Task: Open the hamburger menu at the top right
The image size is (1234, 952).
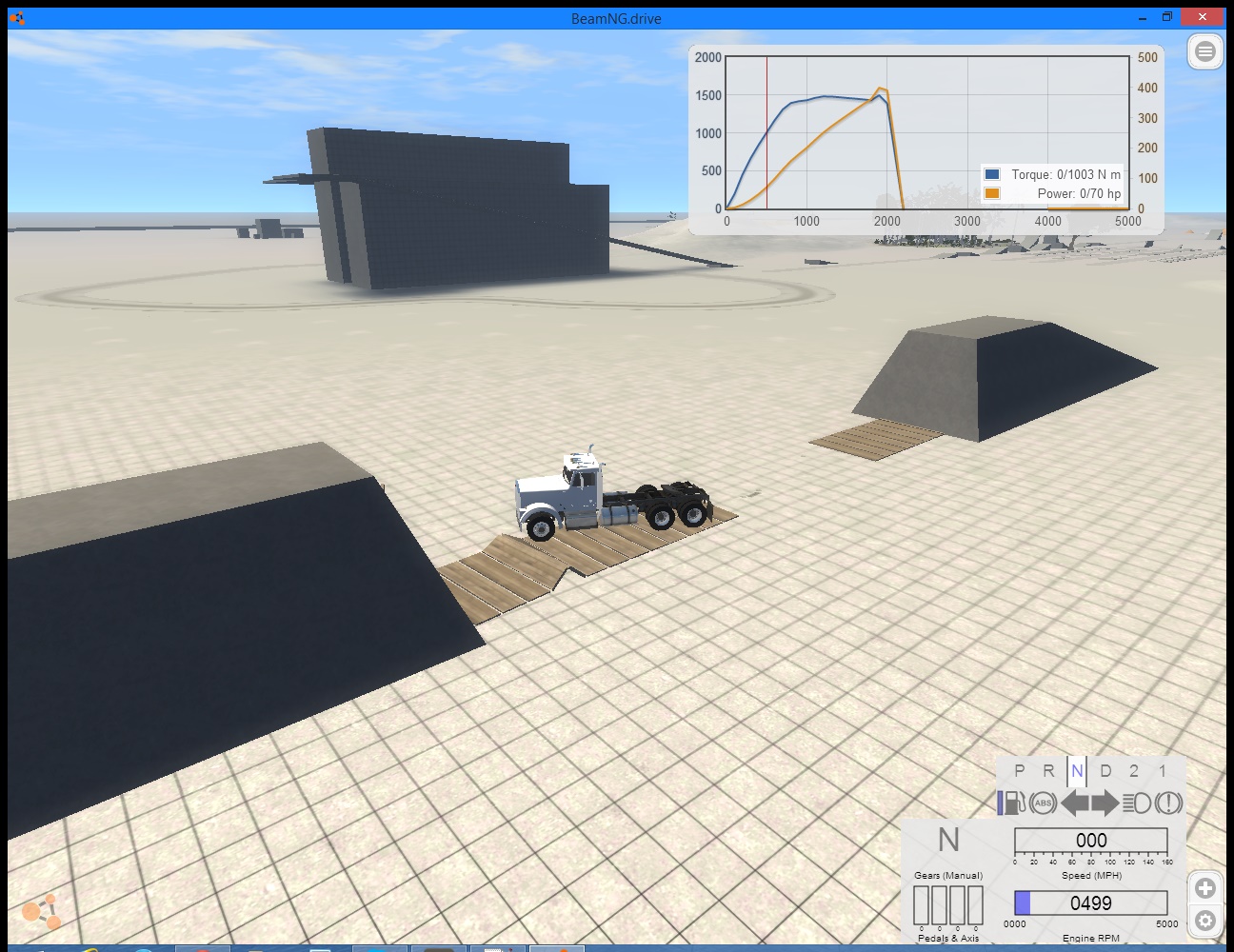Action: [1205, 51]
